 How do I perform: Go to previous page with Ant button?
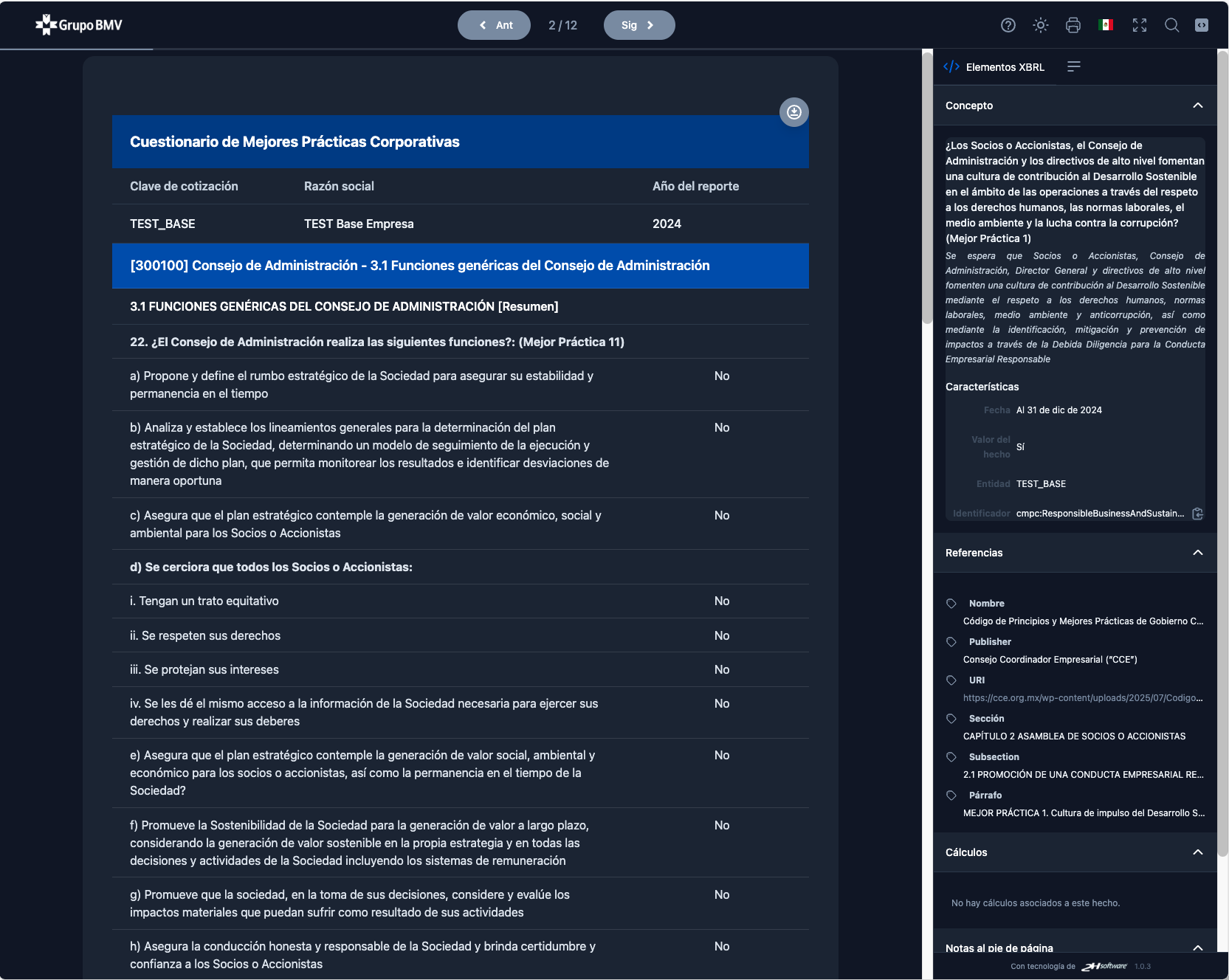[494, 25]
